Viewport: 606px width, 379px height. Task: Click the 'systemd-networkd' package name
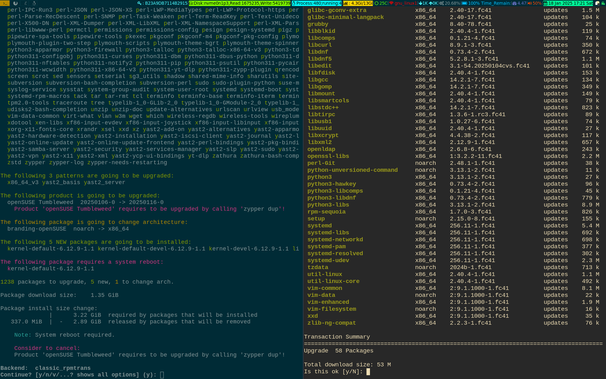click(335, 240)
